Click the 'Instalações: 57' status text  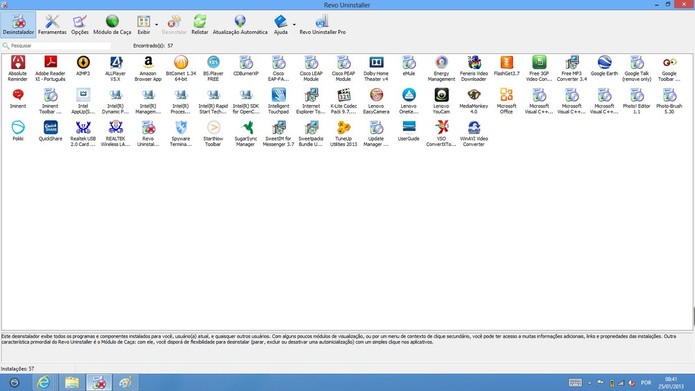click(x=17, y=368)
